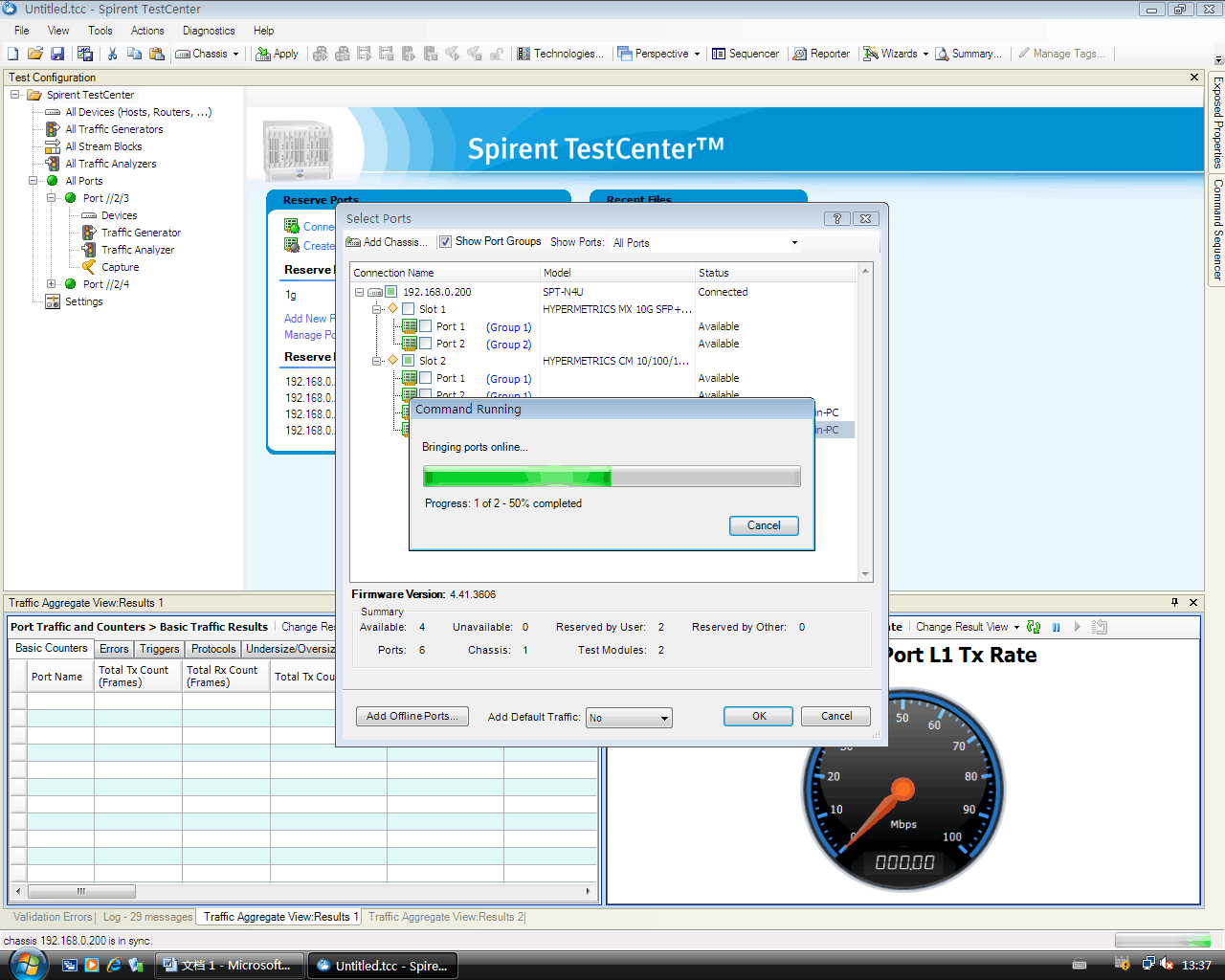Click OK in the Select Ports dialog
1225x980 pixels.
759,716
